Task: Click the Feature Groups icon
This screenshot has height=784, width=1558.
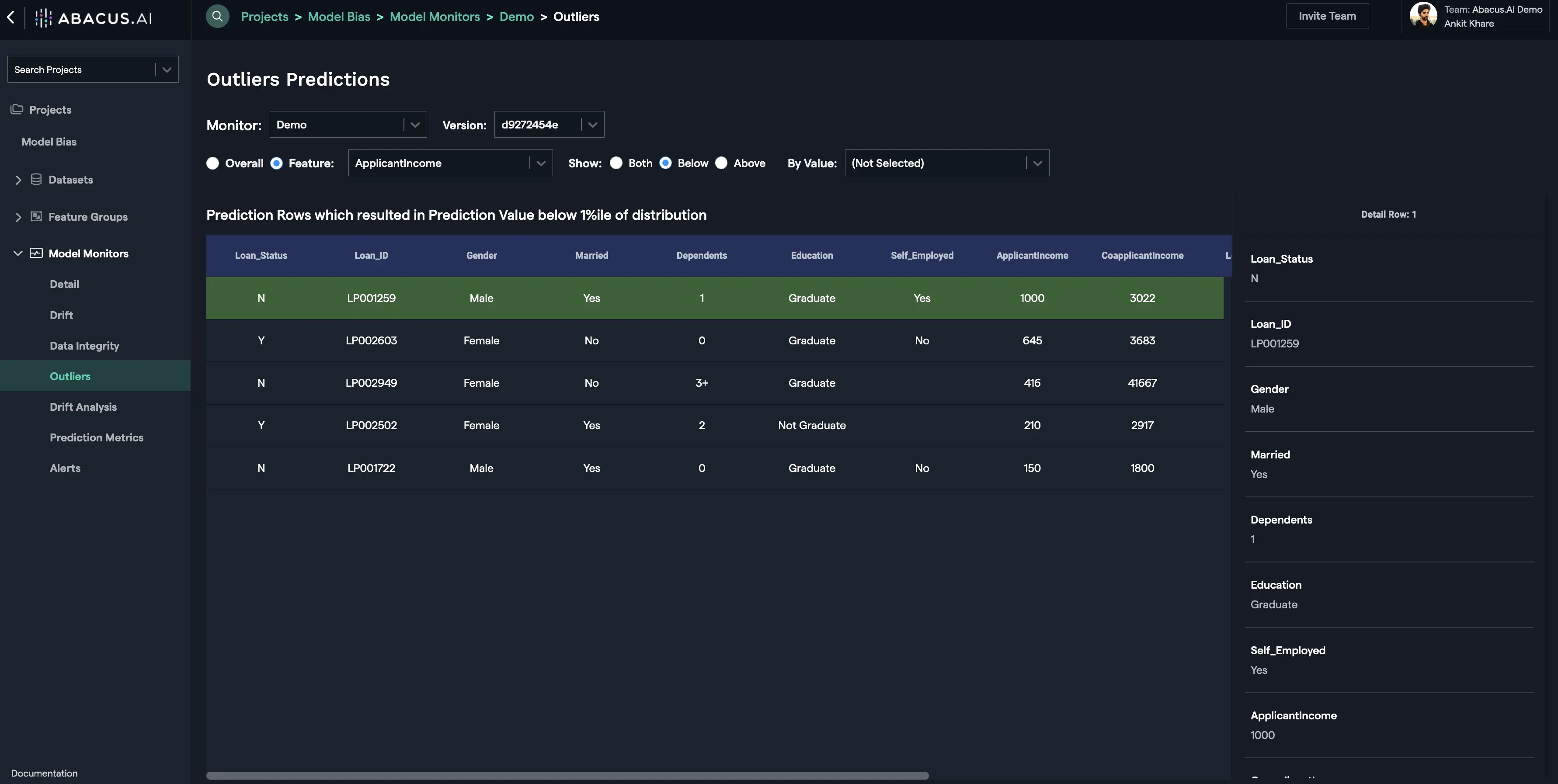Action: tap(36, 216)
